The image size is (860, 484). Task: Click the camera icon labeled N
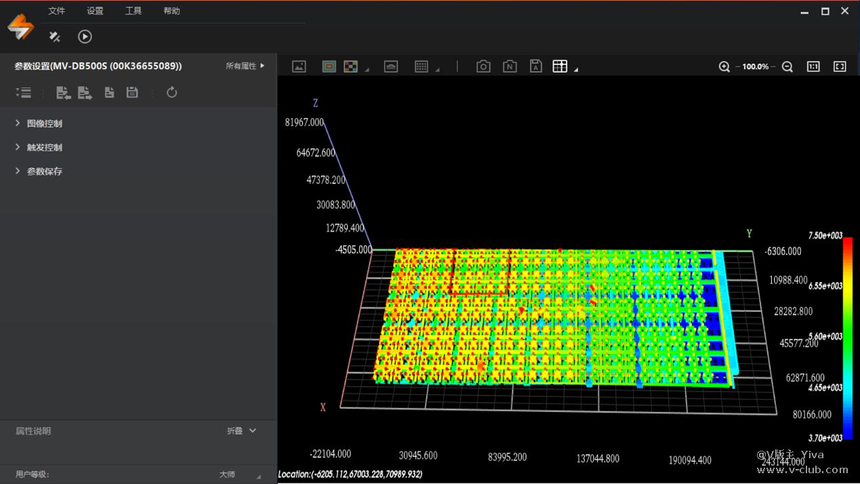click(x=510, y=66)
